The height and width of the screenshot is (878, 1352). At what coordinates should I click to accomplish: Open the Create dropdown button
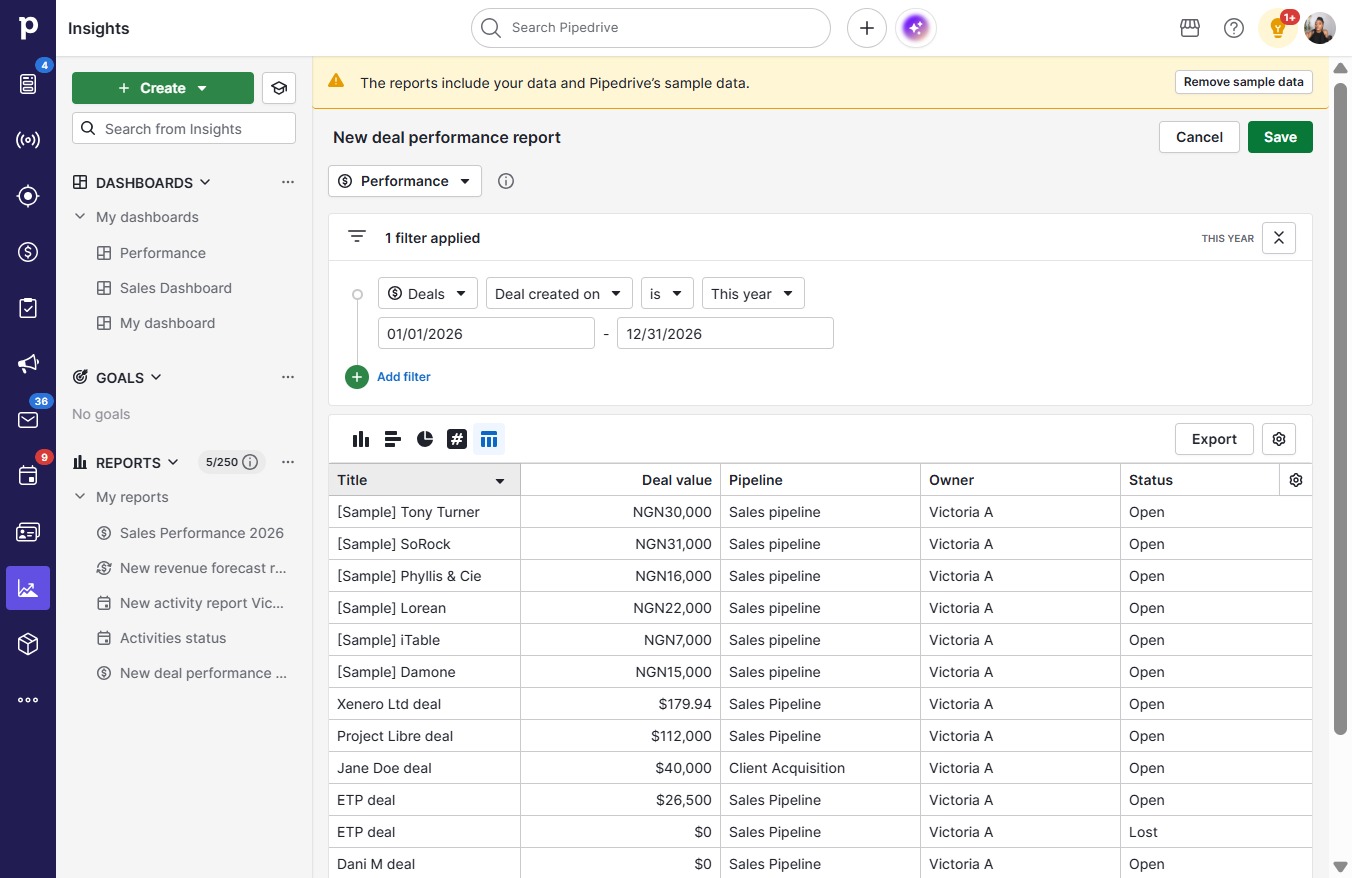click(x=163, y=88)
